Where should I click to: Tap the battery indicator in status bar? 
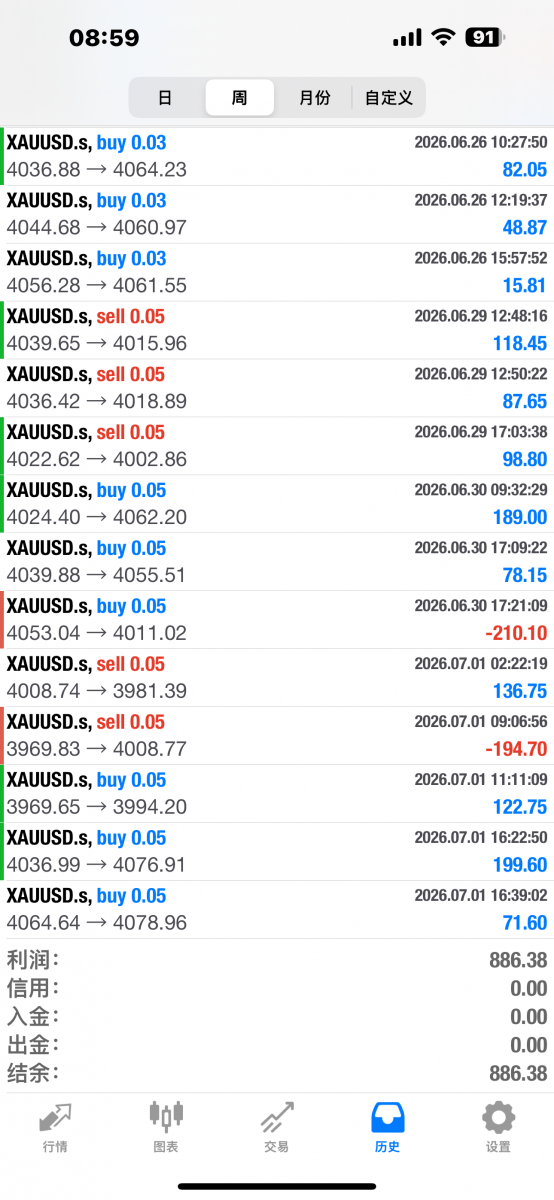pos(485,37)
